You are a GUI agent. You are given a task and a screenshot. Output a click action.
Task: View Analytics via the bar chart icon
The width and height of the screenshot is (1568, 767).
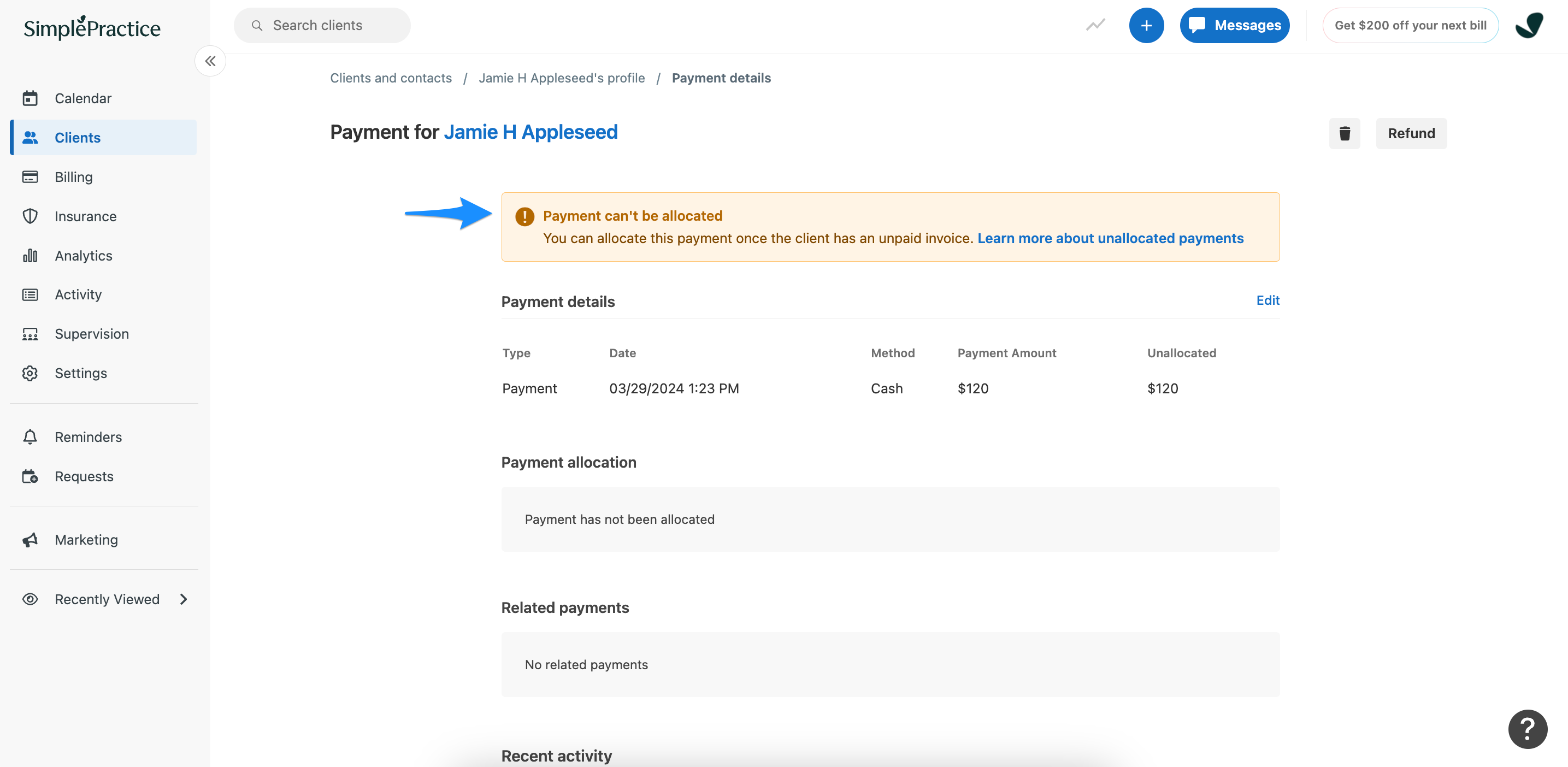coord(31,256)
